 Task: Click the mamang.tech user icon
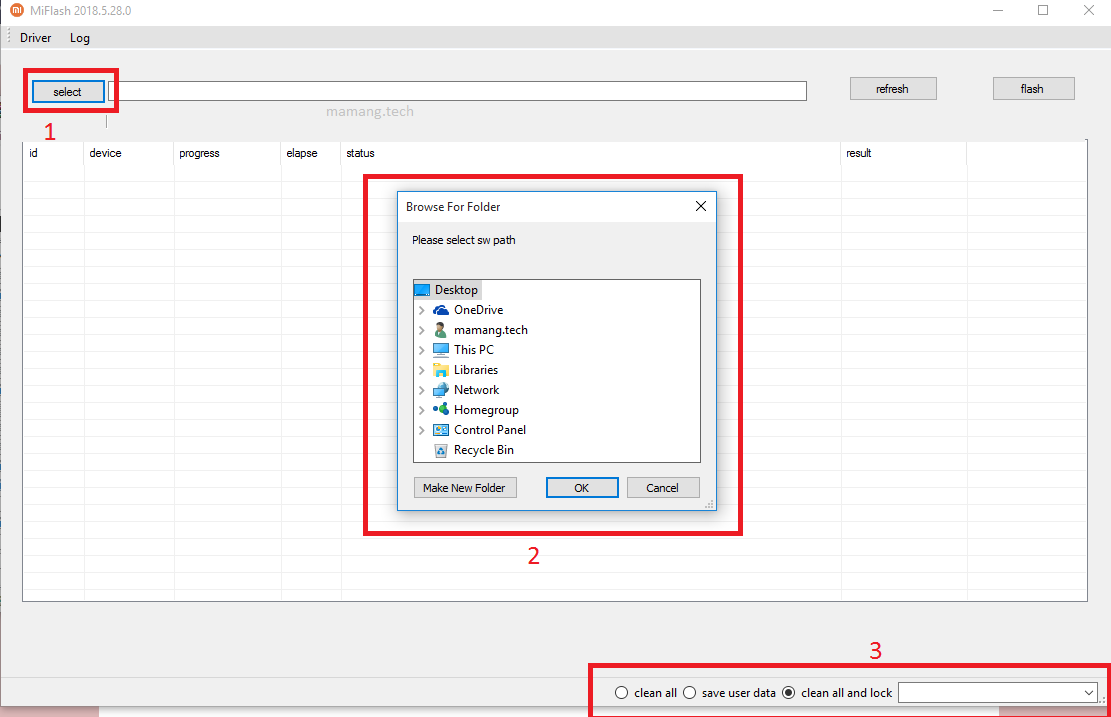click(441, 330)
